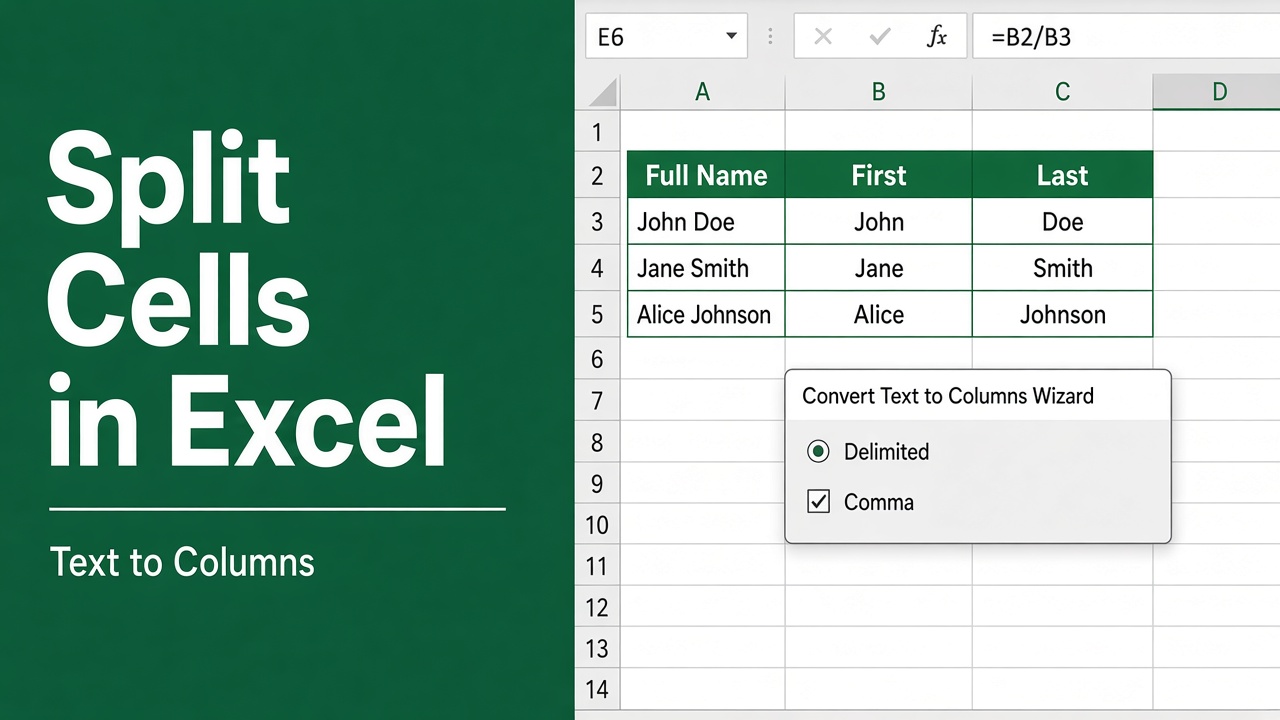
Task: Select the cell containing Alice in column B
Action: coord(879,314)
